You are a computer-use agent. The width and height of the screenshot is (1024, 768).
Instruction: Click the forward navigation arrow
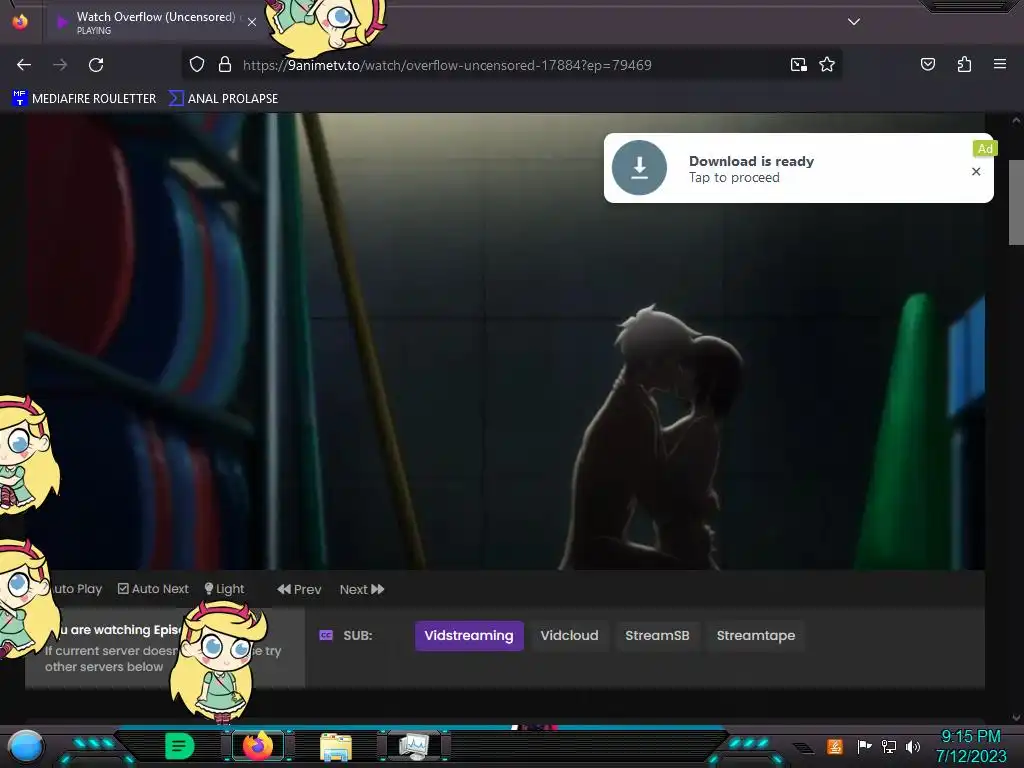tap(60, 65)
